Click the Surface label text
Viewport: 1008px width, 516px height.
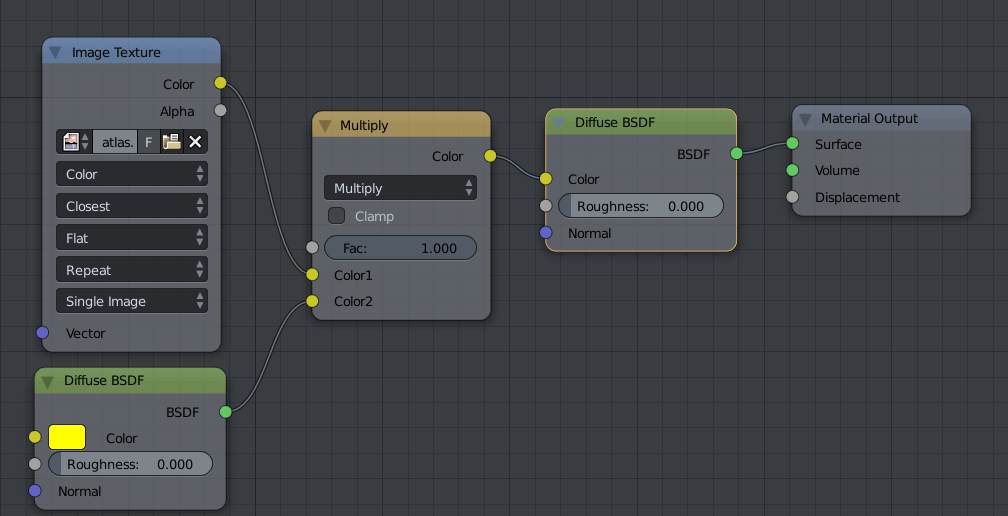click(x=838, y=145)
